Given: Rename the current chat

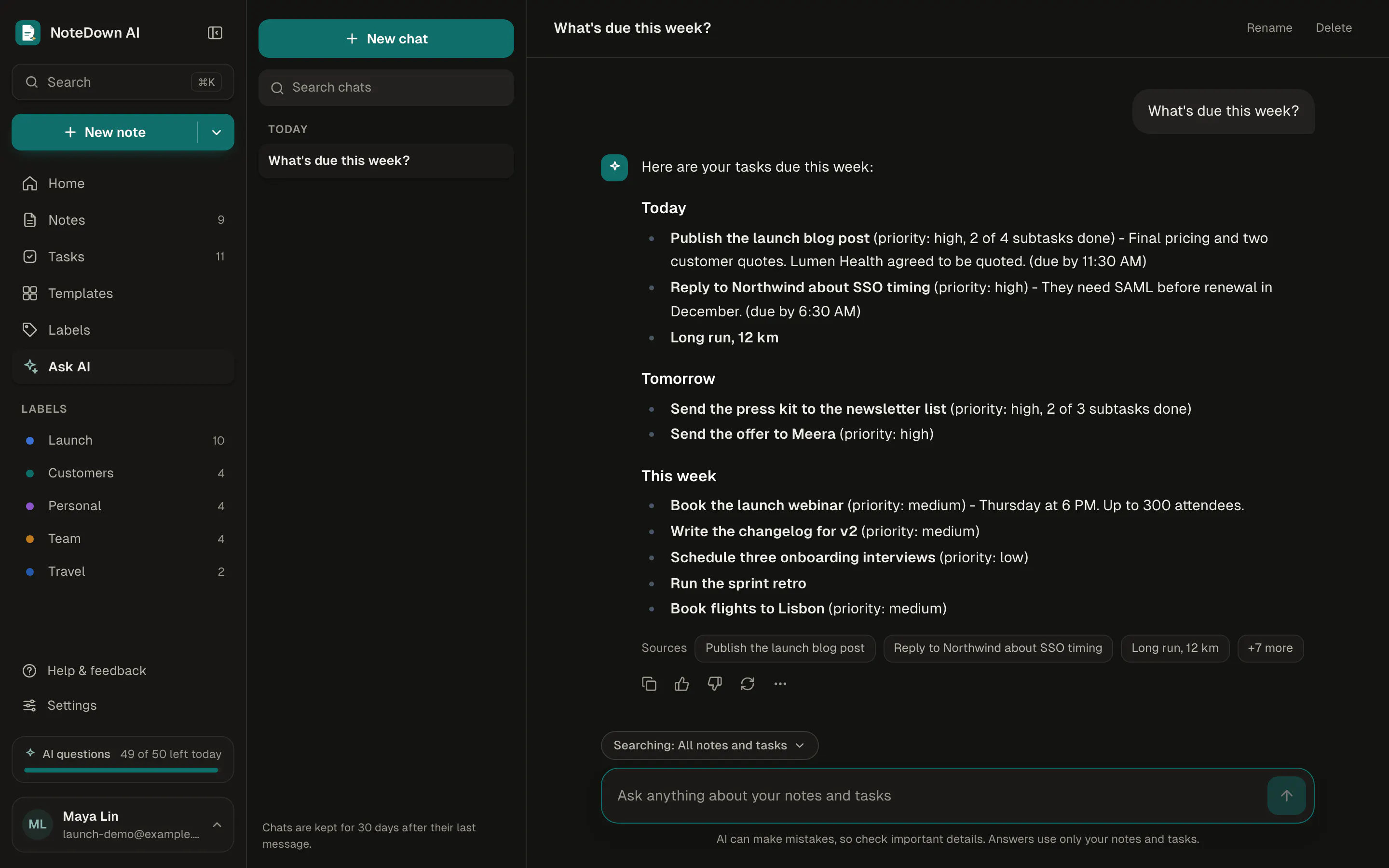Looking at the screenshot, I should coord(1269,27).
